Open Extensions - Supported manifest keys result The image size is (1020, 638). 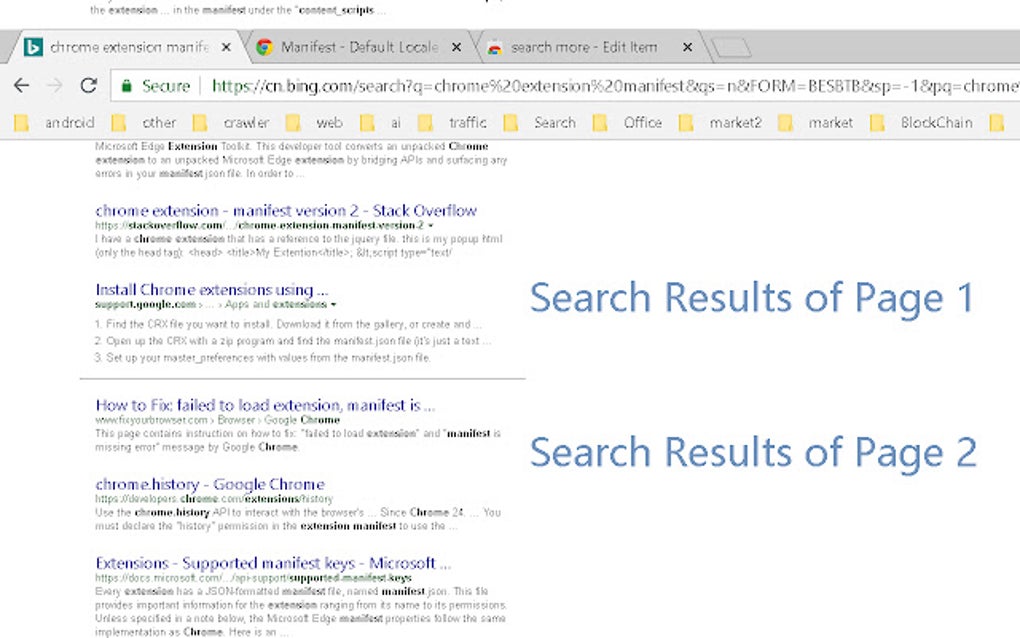(273, 563)
